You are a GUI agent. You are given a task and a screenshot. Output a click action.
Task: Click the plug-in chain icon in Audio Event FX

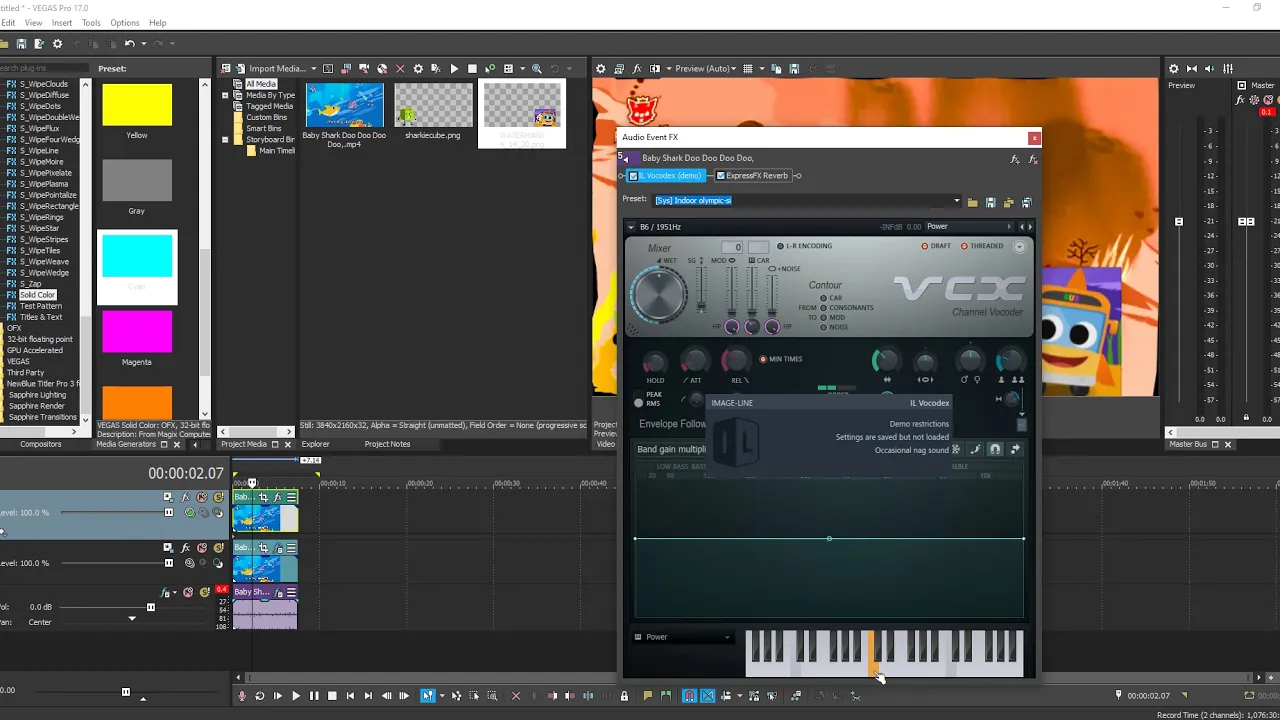point(1015,159)
